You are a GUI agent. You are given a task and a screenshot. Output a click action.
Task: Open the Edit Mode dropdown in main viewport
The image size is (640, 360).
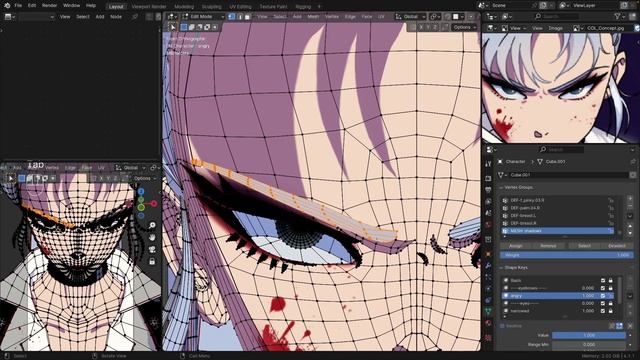(x=203, y=17)
